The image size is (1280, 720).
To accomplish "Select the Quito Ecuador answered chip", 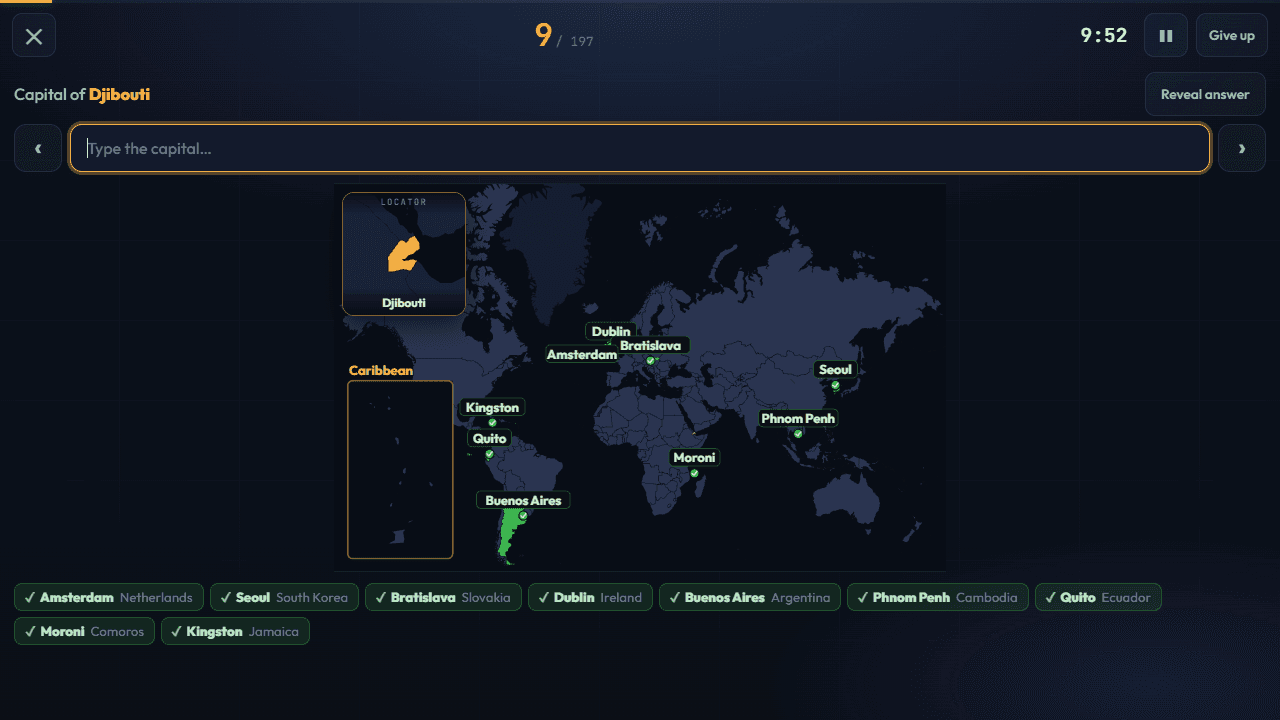I will 1098,597.
